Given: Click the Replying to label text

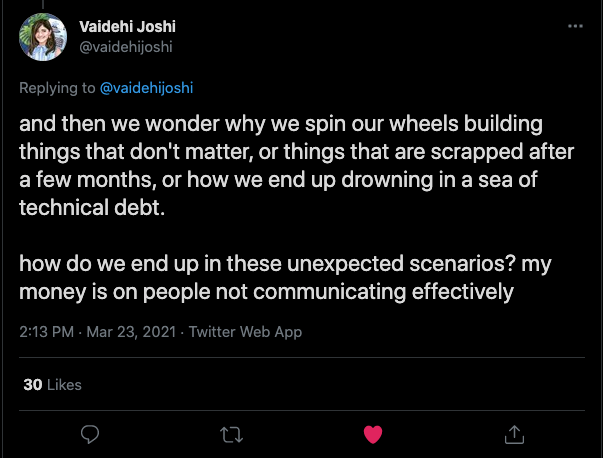Looking at the screenshot, I should pyautogui.click(x=57, y=88).
